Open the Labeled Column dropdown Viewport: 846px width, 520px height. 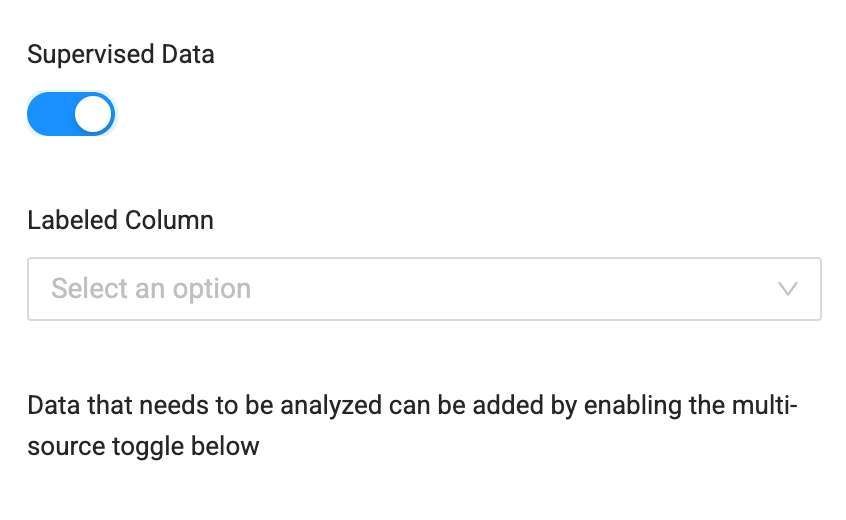point(424,289)
